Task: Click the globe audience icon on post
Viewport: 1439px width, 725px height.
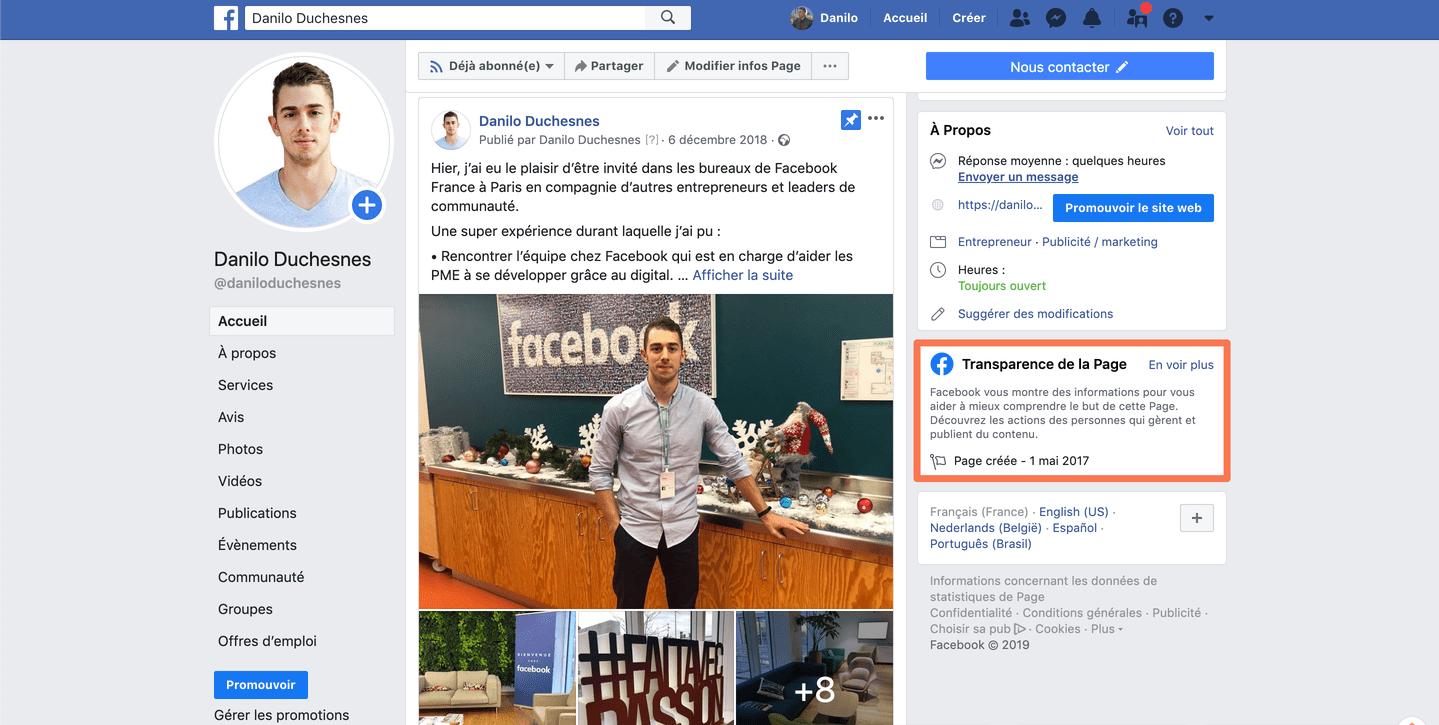Action: [x=784, y=140]
